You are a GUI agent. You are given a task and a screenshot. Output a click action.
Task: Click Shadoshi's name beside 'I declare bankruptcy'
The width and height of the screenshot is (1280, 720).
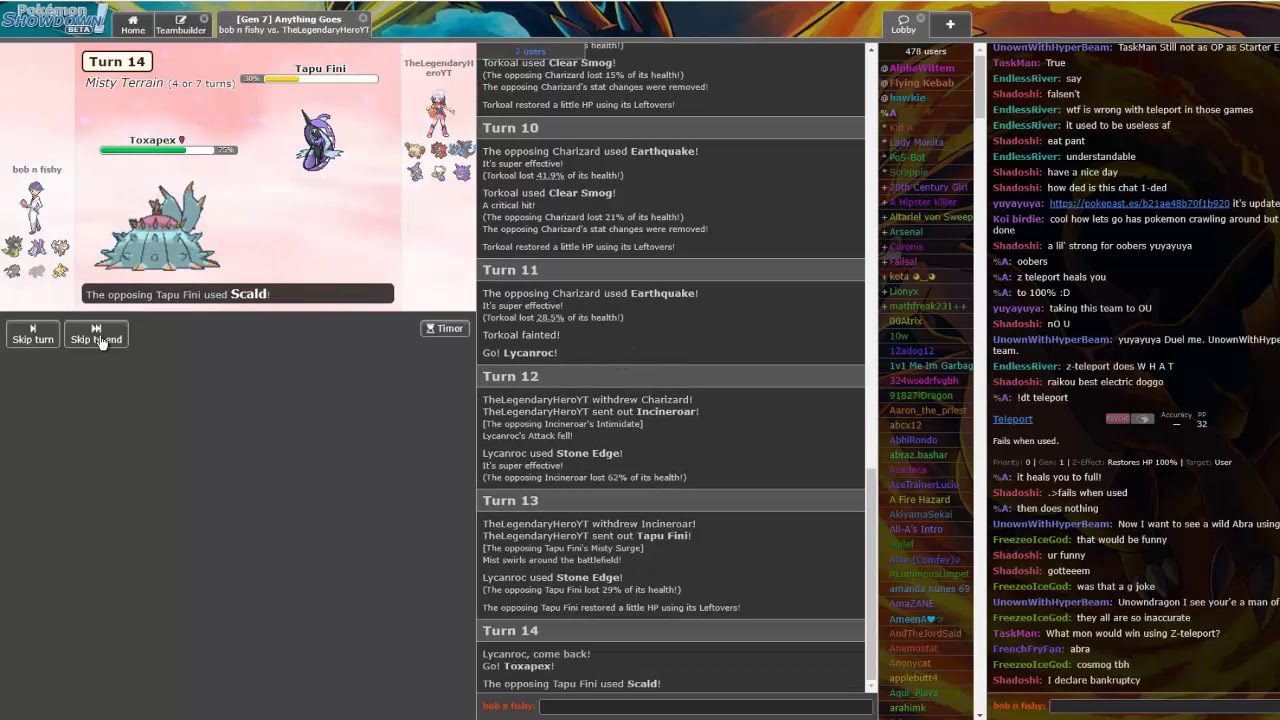[x=1017, y=681]
